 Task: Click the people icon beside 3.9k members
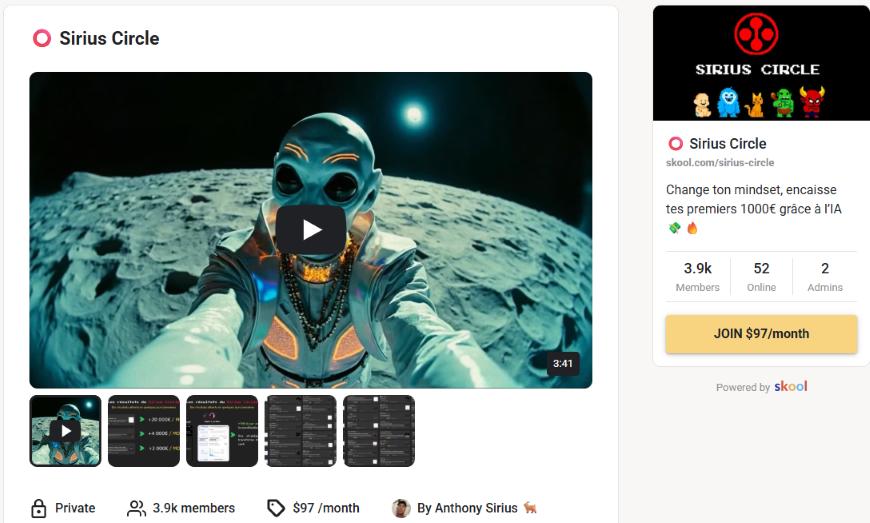click(136, 508)
